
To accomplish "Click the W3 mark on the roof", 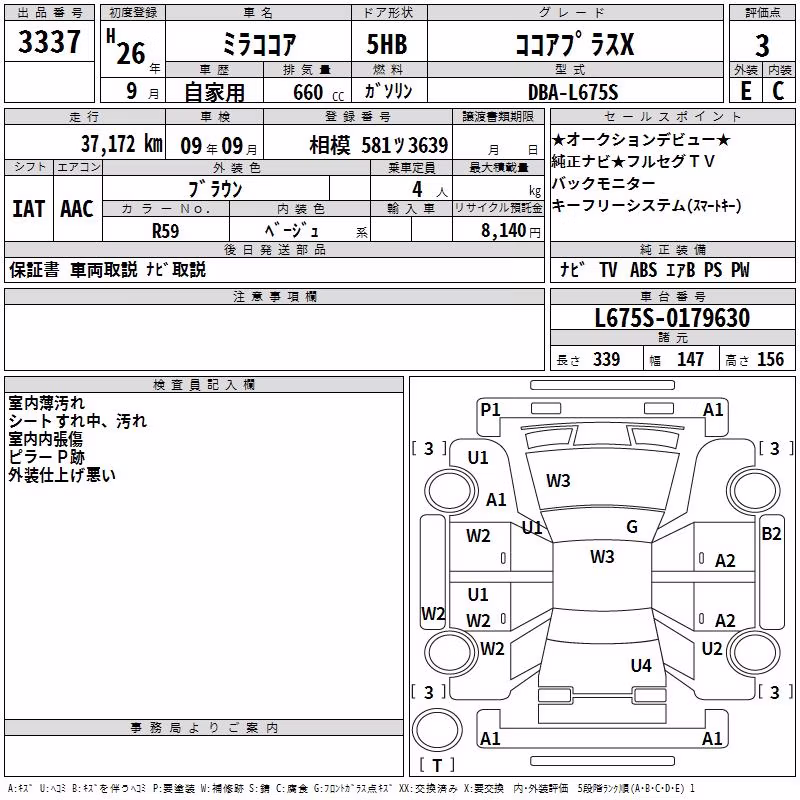I will (x=602, y=557).
